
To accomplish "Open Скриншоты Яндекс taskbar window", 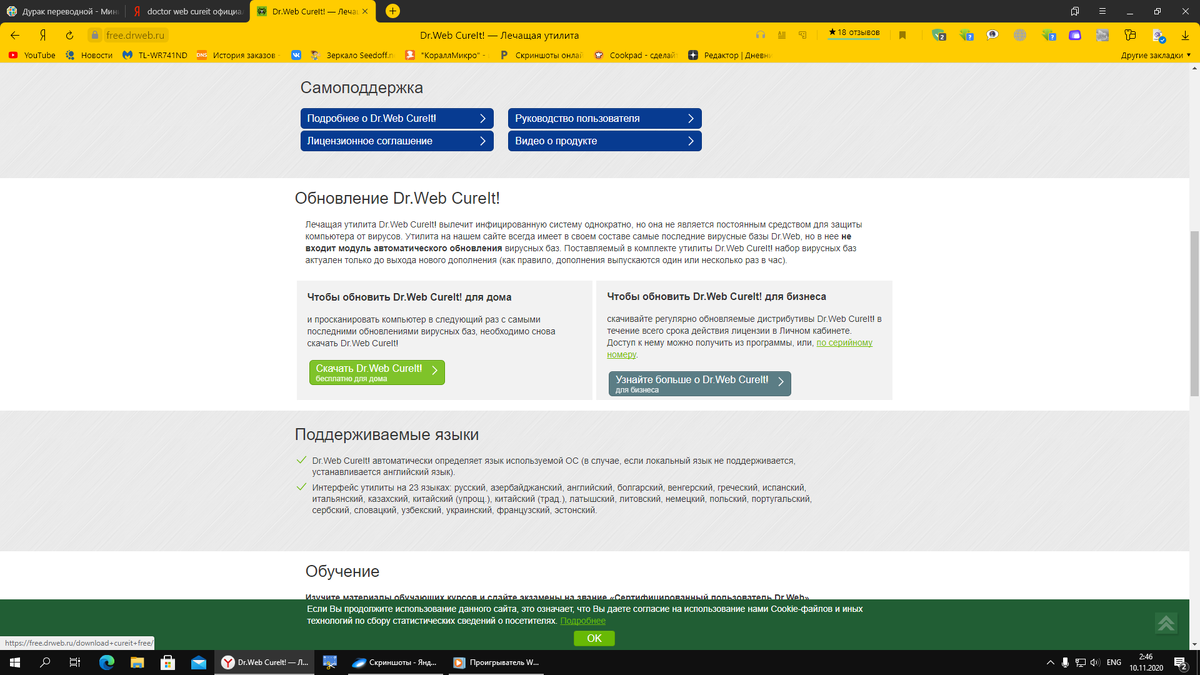I will pyautogui.click(x=393, y=662).
